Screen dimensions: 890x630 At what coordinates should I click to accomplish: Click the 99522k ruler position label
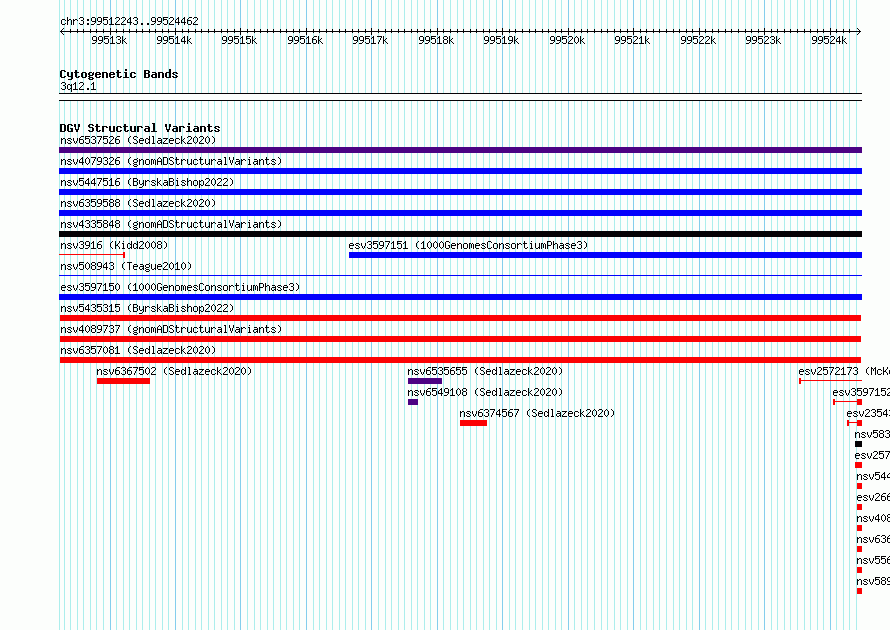(698, 40)
